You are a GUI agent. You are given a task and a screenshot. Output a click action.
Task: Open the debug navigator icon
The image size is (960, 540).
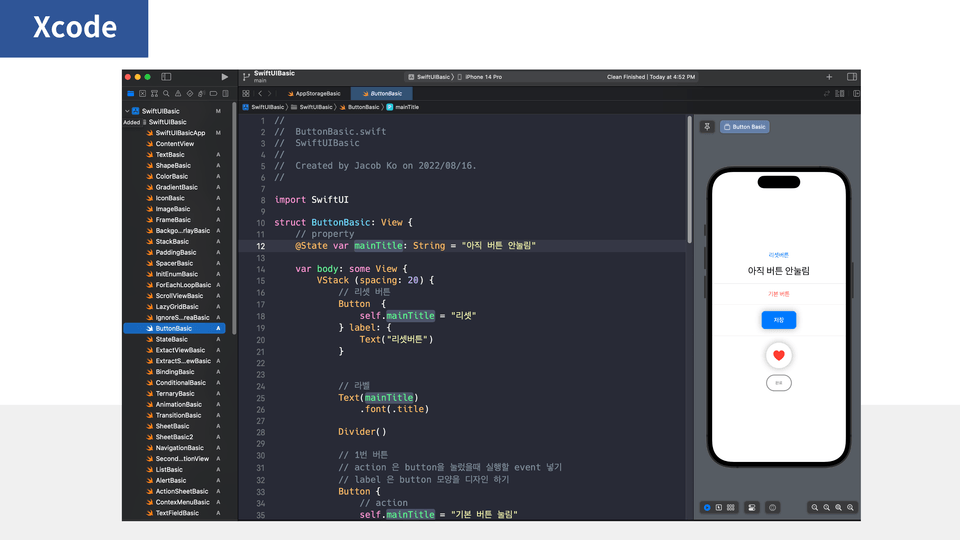tap(201, 94)
